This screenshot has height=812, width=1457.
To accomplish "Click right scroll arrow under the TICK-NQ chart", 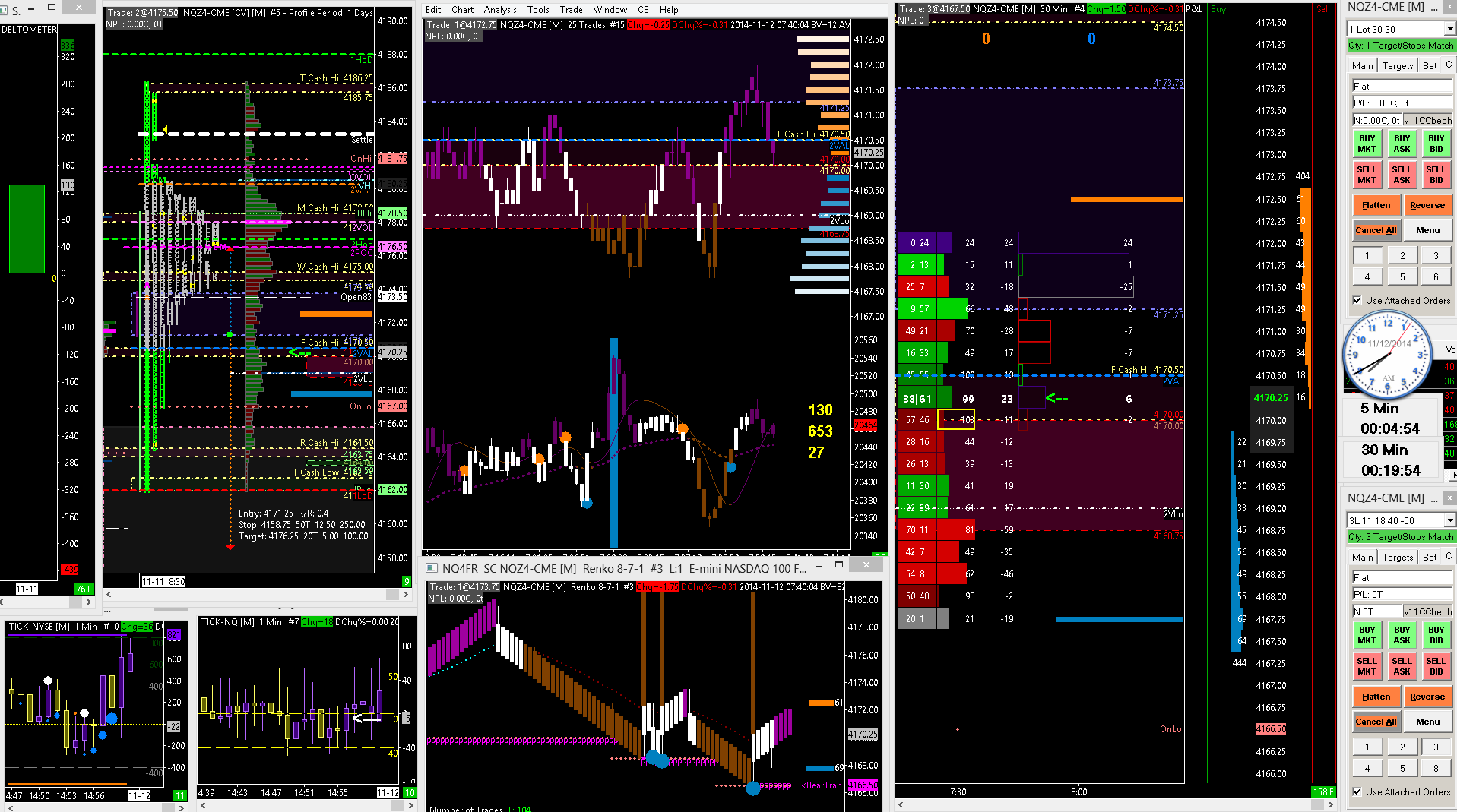I will (410, 806).
